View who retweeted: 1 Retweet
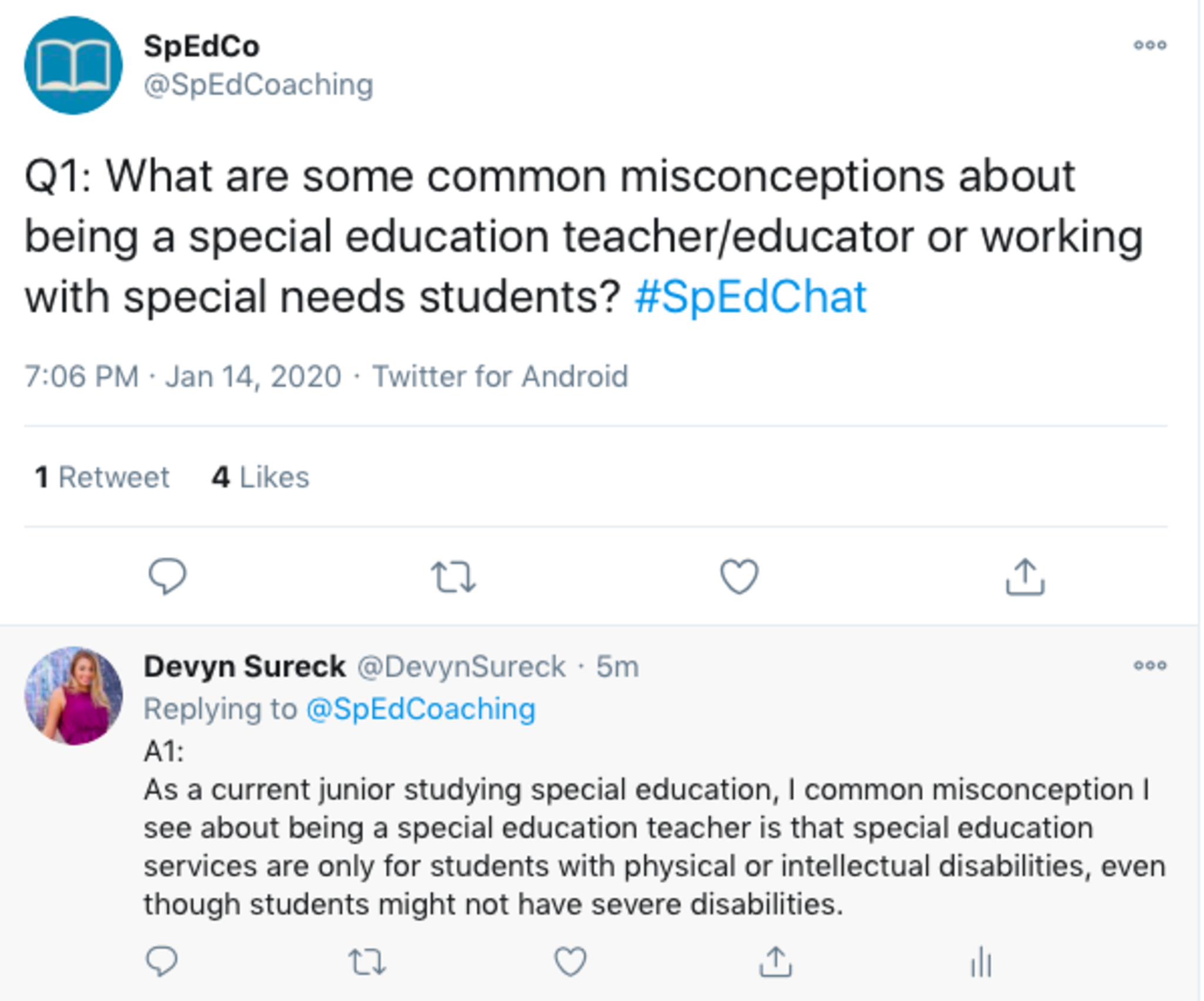Image resolution: width=1204 pixels, height=1001 pixels. click(x=102, y=477)
